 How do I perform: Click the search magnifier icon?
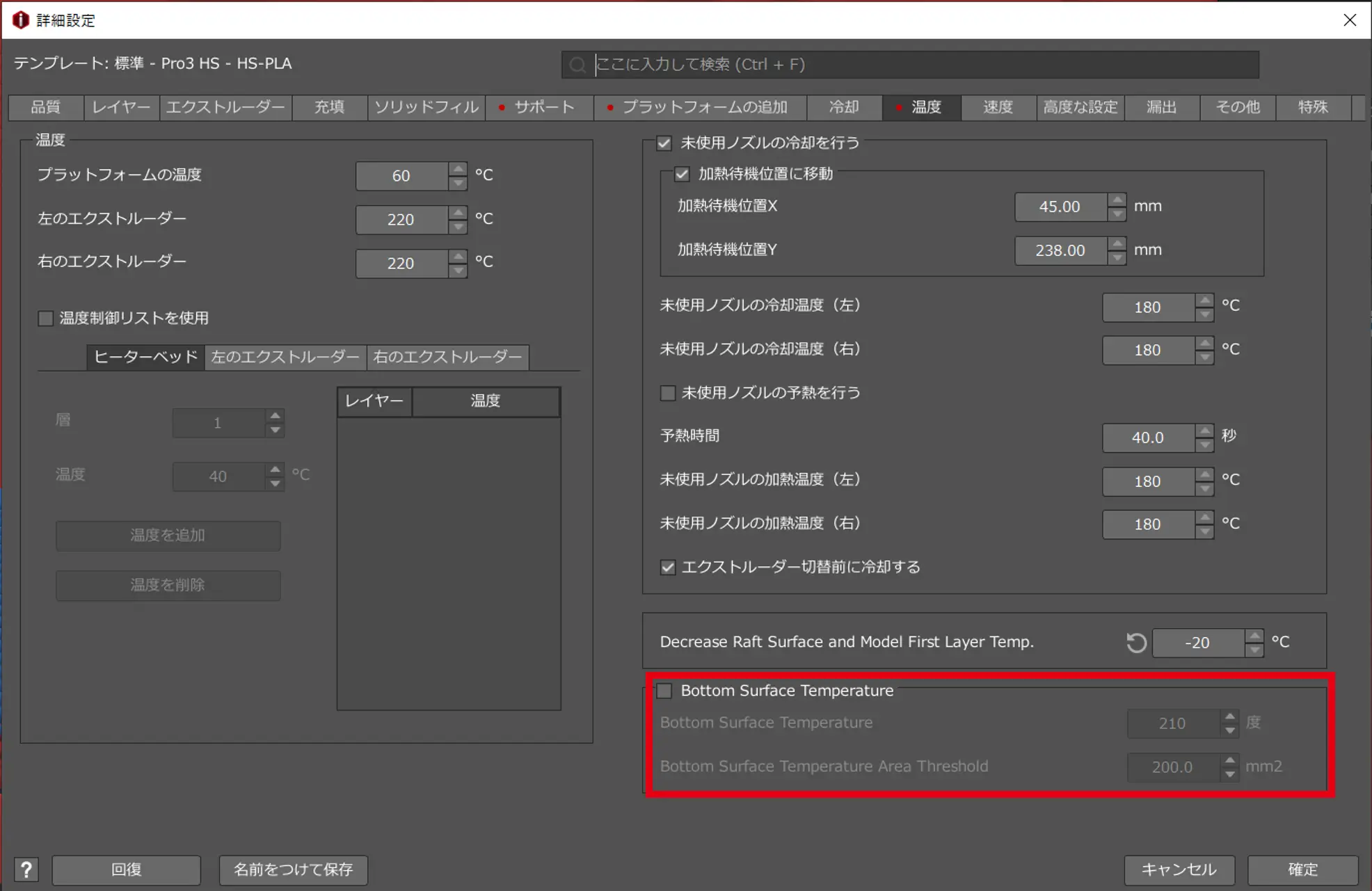click(577, 65)
